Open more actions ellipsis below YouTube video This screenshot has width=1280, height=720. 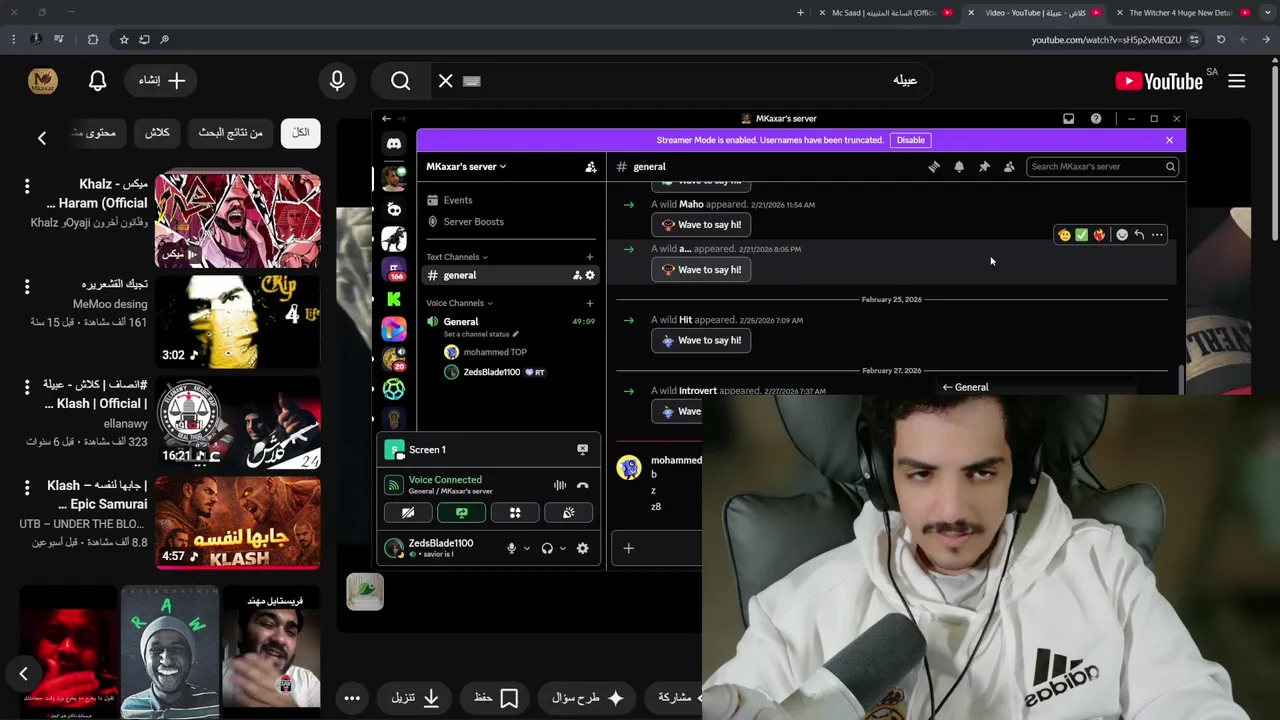pyautogui.click(x=352, y=698)
